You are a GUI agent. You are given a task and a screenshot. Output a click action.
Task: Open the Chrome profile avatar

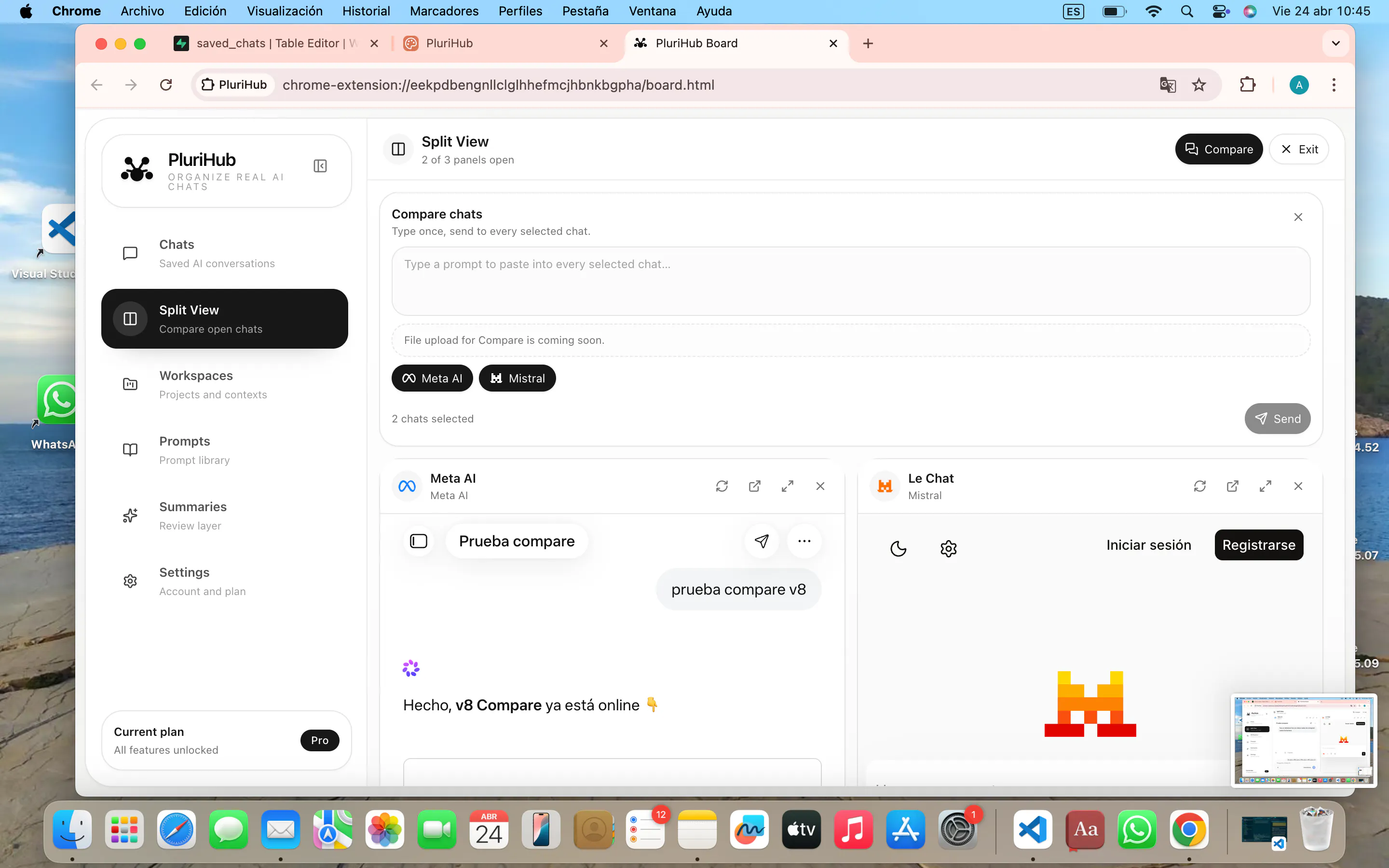coord(1299,85)
